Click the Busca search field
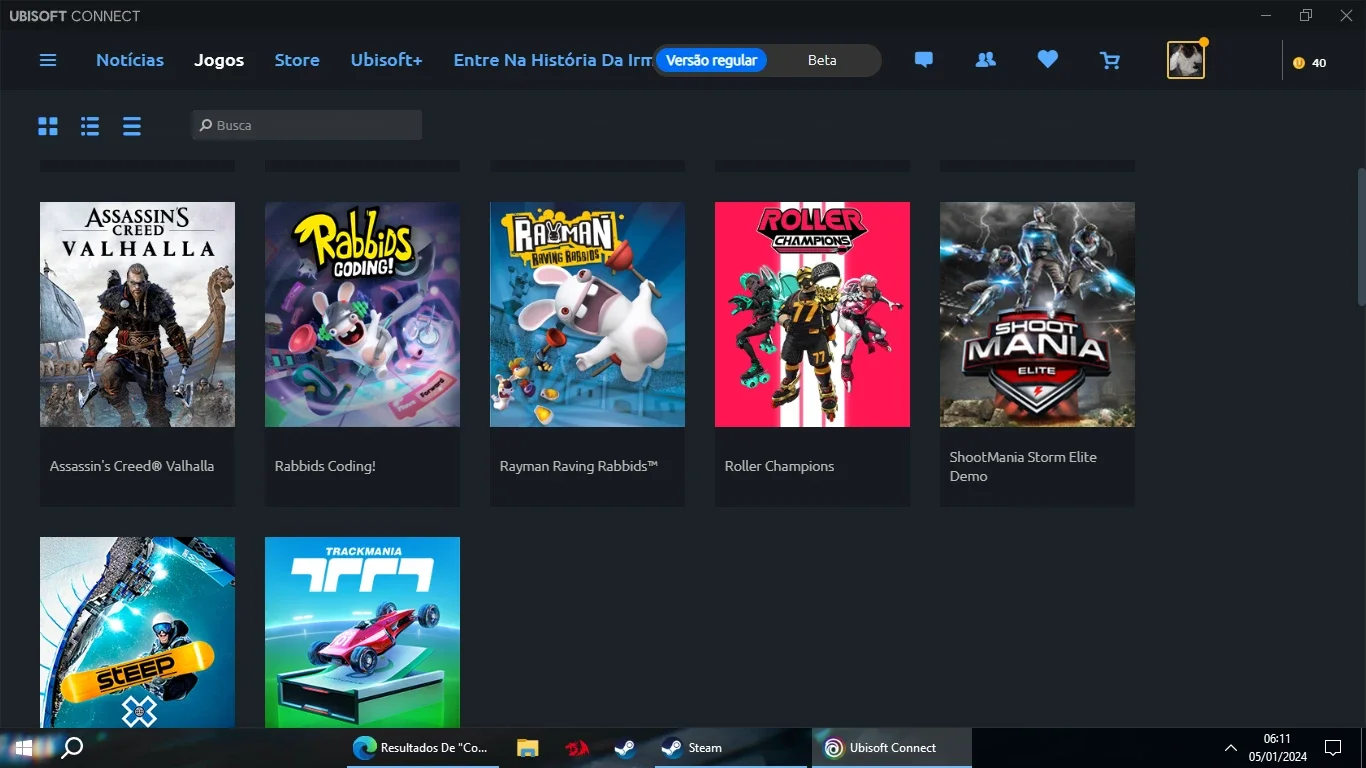This screenshot has height=768, width=1366. click(x=307, y=125)
